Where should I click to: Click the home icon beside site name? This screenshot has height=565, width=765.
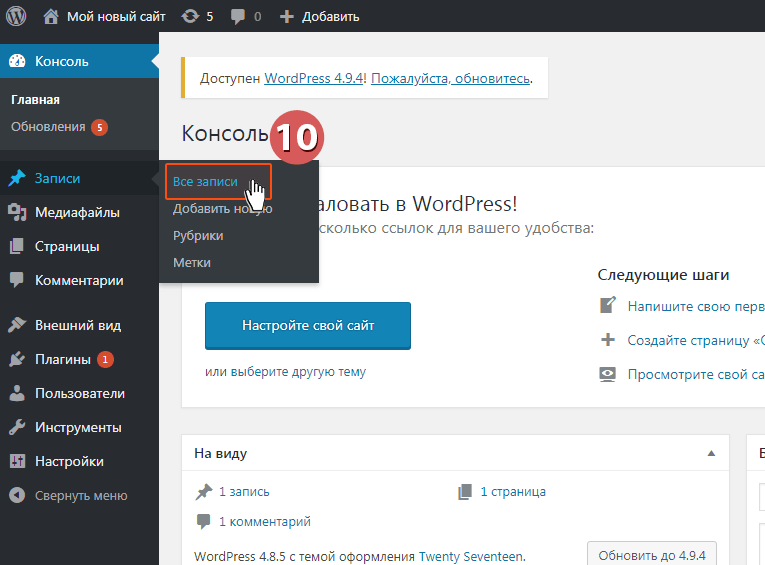tap(51, 17)
